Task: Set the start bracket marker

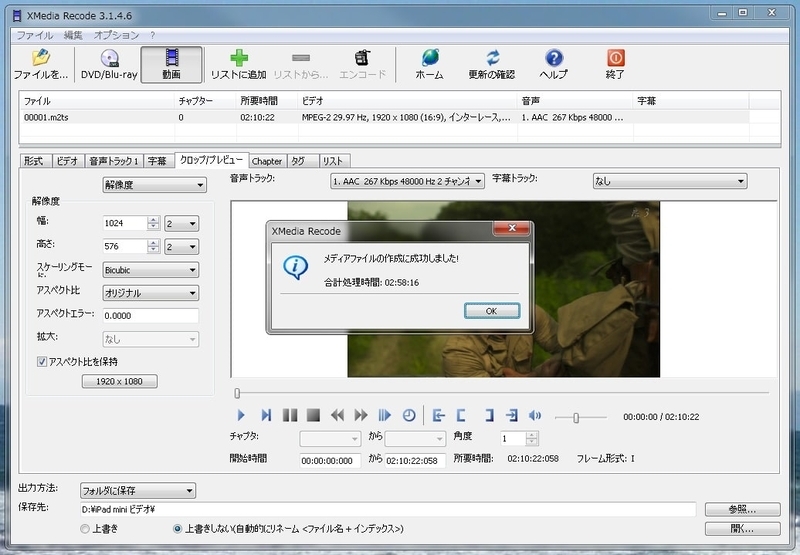Action: pos(461,415)
